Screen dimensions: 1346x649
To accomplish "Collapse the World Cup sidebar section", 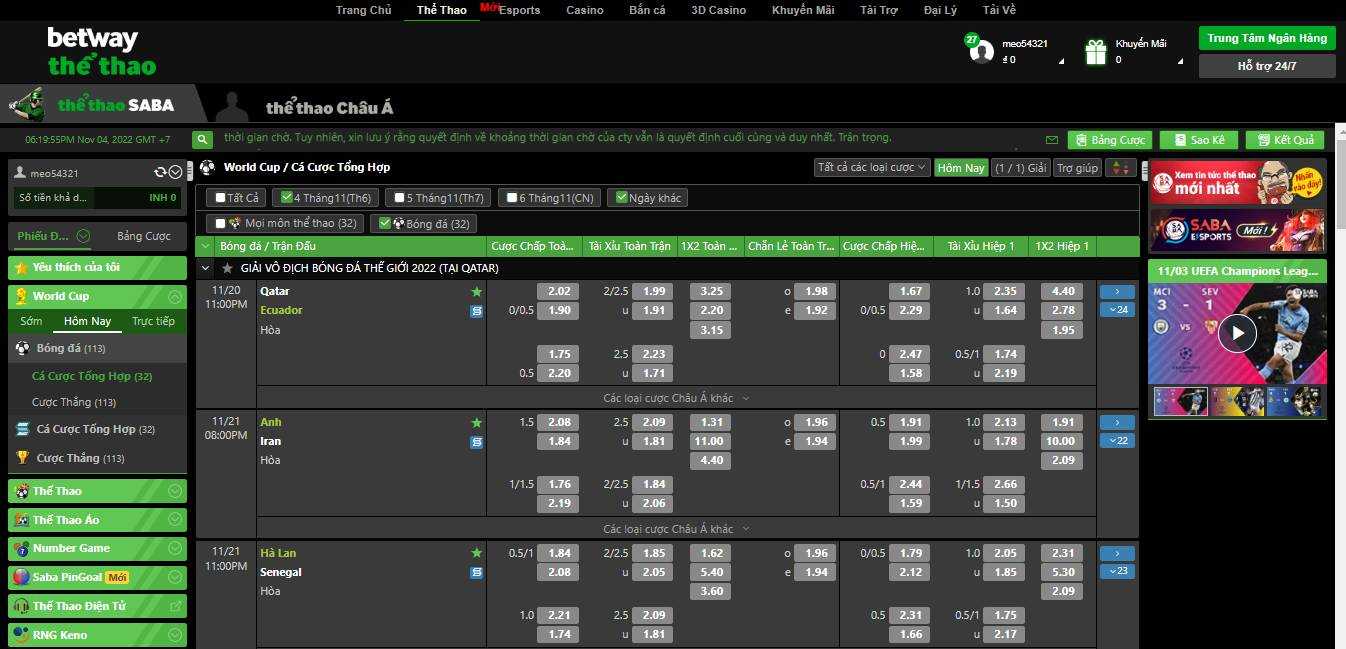I will [175, 296].
